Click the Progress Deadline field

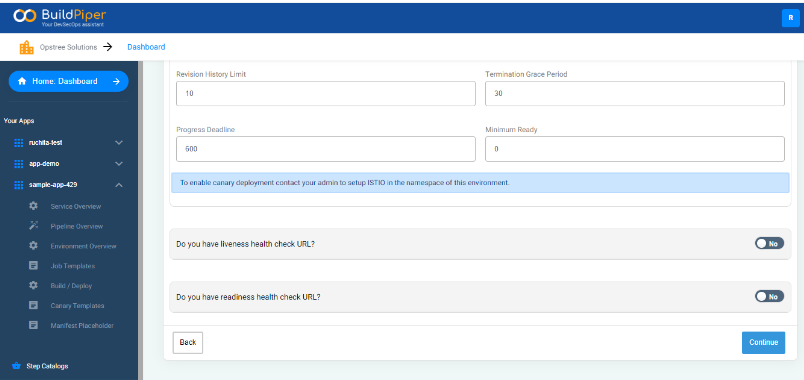[326, 149]
